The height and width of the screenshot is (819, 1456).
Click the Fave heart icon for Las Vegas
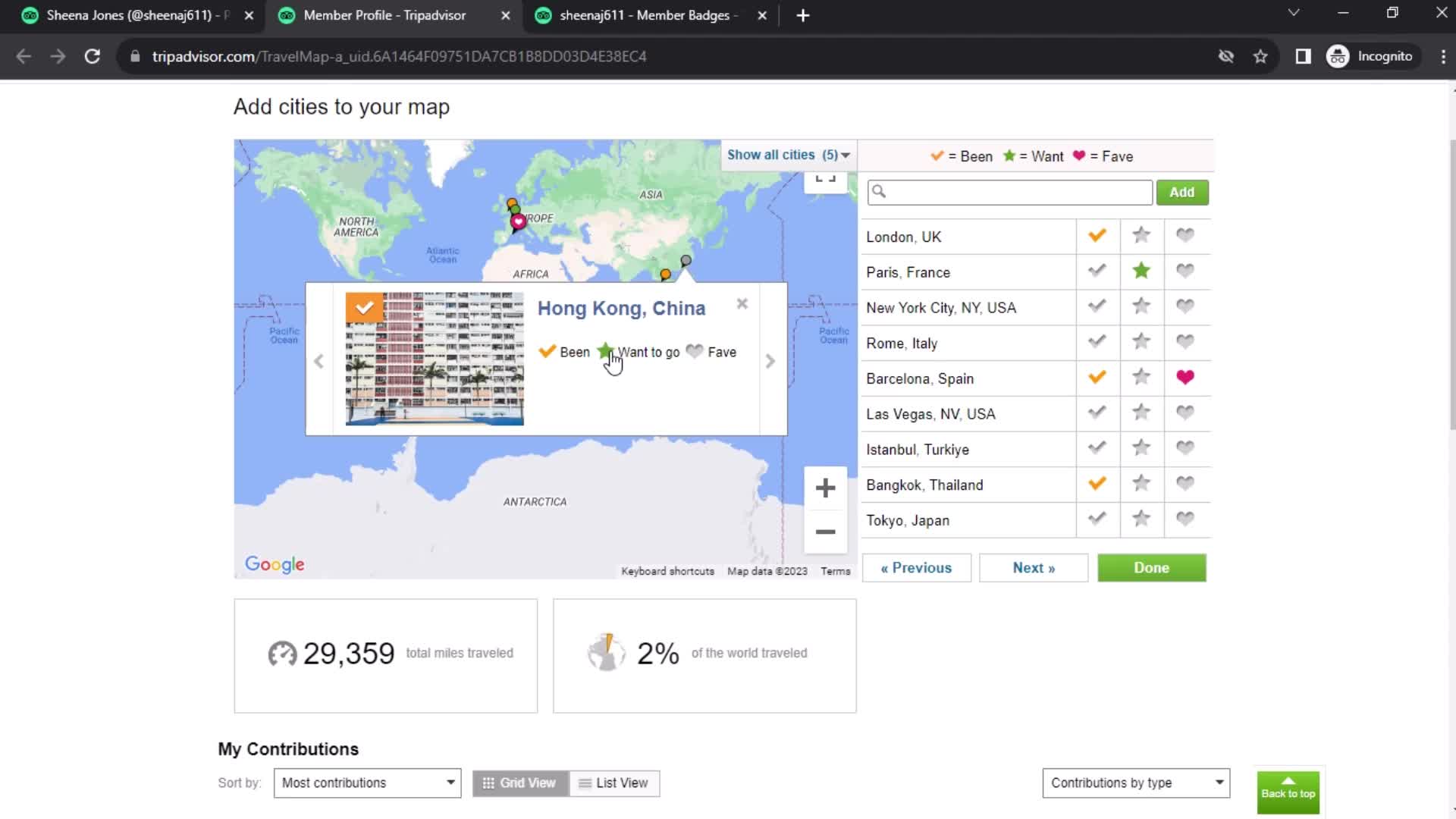tap(1185, 413)
